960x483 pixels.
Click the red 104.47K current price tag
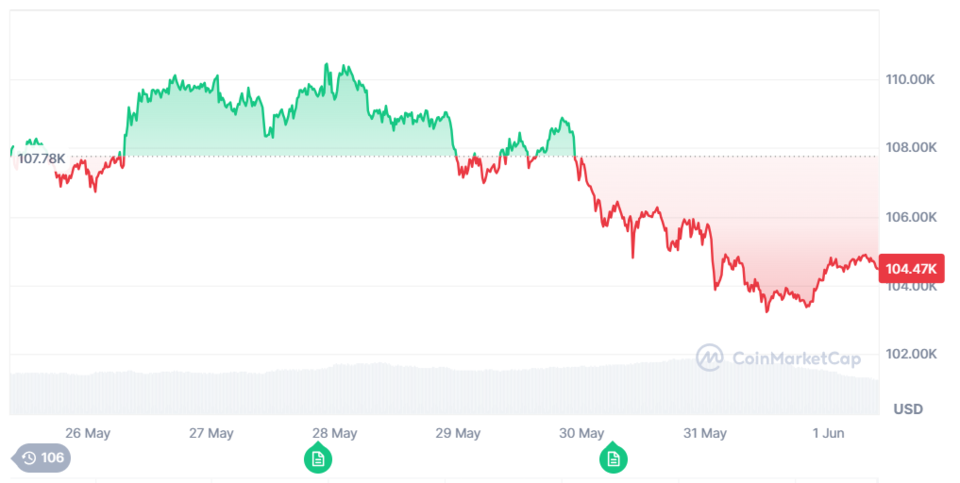coord(911,268)
